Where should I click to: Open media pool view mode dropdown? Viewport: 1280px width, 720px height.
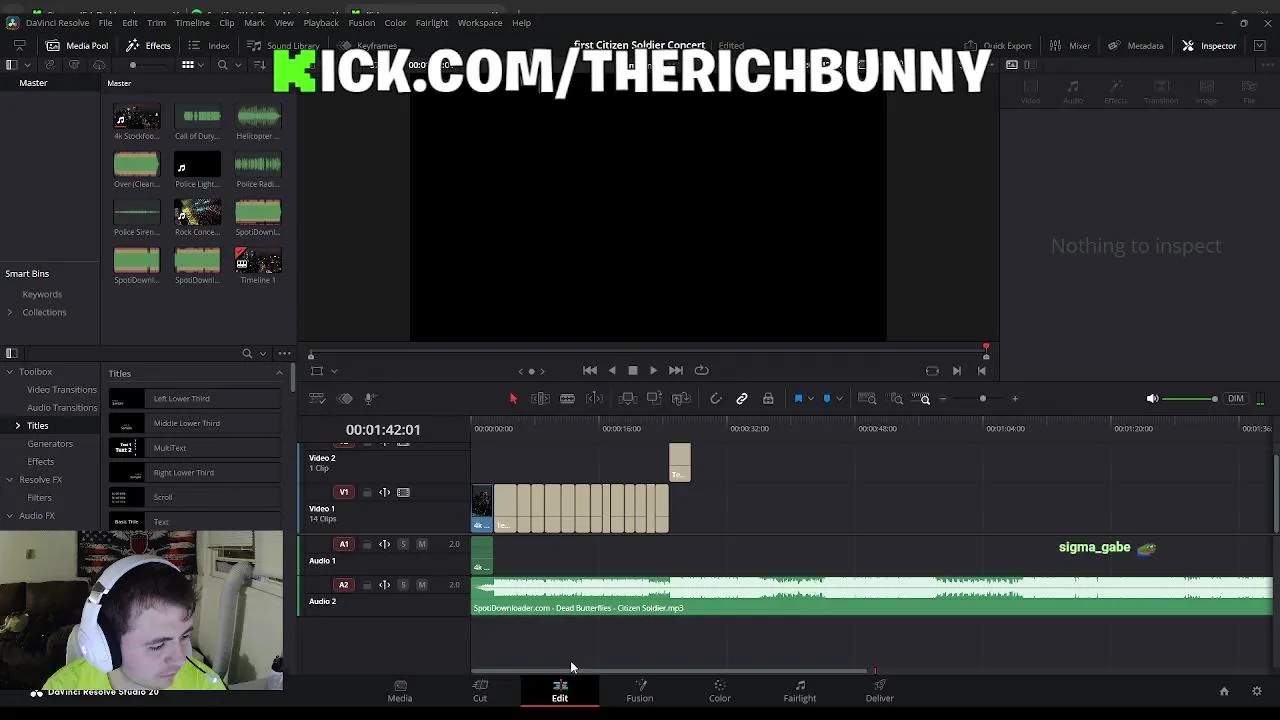(203, 65)
